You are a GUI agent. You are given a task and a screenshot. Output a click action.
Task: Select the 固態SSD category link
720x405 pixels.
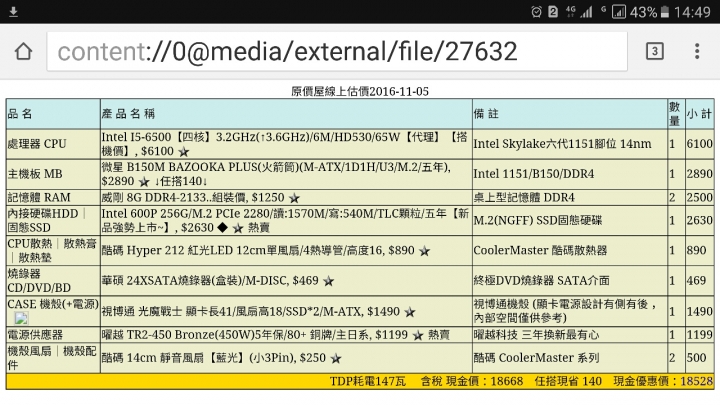point(29,227)
